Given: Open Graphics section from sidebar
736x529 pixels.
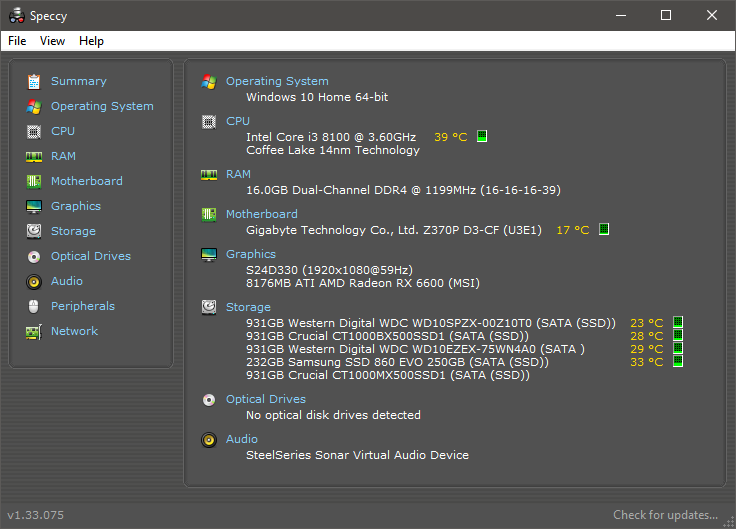Looking at the screenshot, I should click(76, 206).
